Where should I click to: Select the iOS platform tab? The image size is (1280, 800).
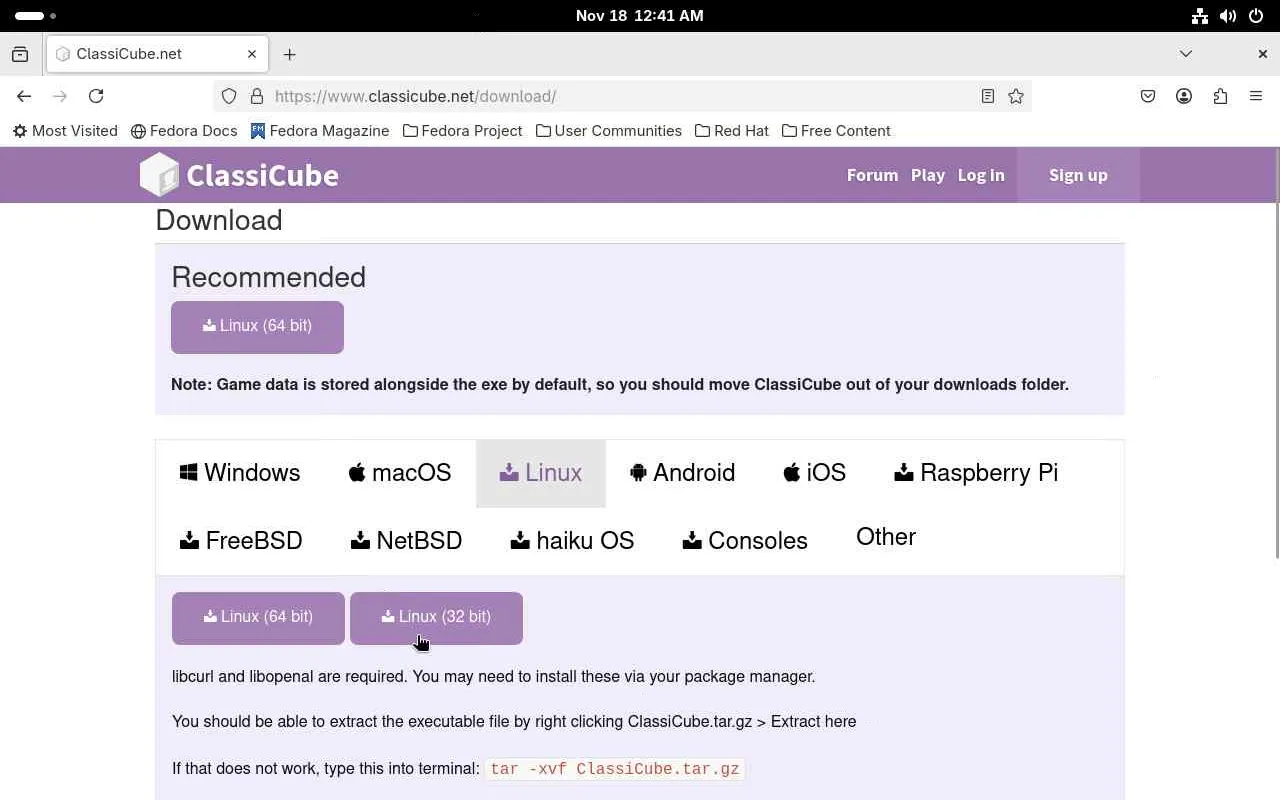814,473
